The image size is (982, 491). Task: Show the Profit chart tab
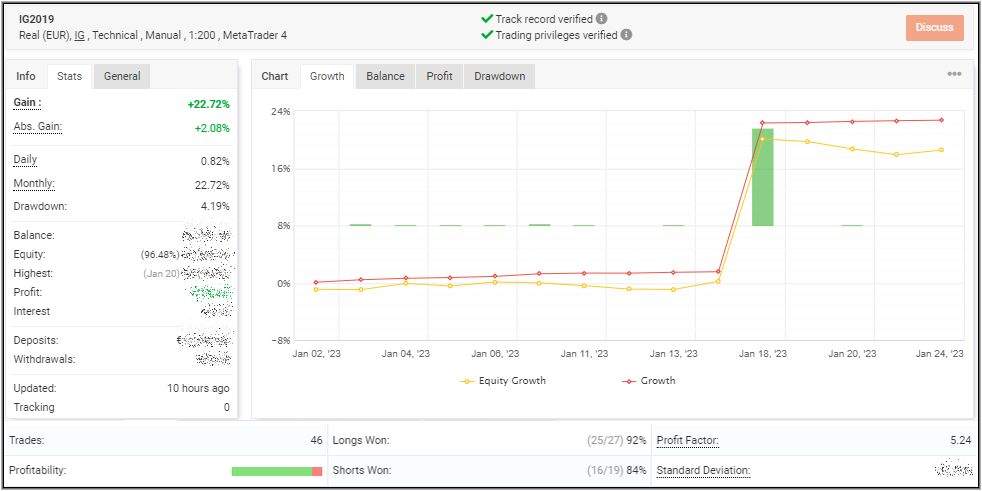pyautogui.click(x=439, y=76)
